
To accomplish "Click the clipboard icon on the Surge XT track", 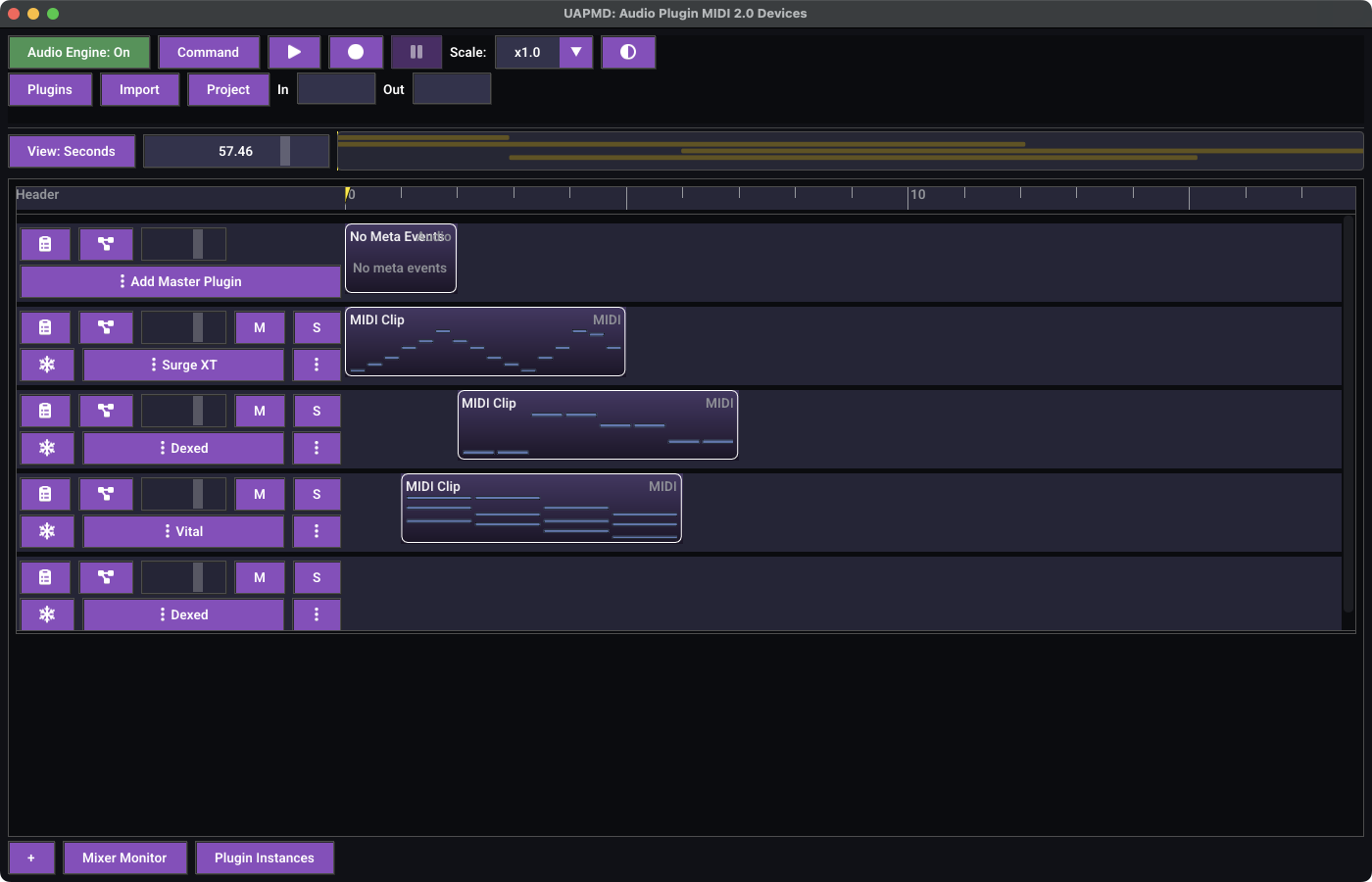I will (x=45, y=327).
